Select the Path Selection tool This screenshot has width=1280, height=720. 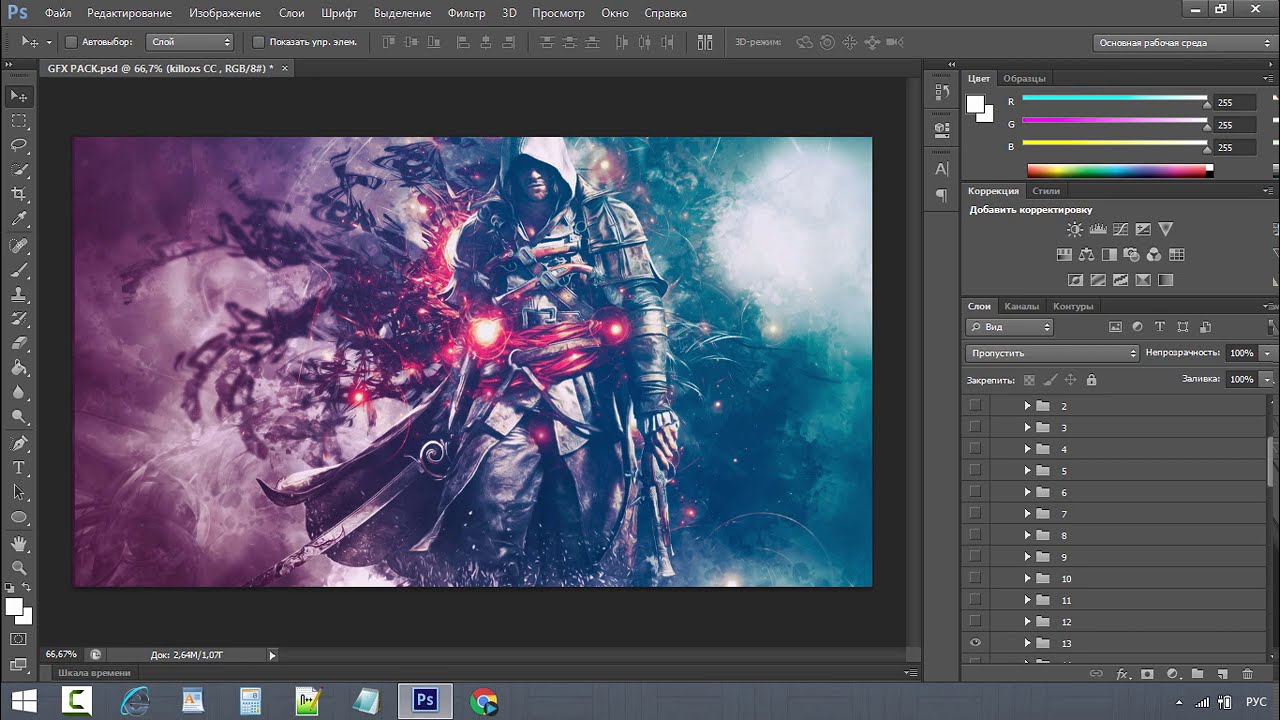point(19,493)
